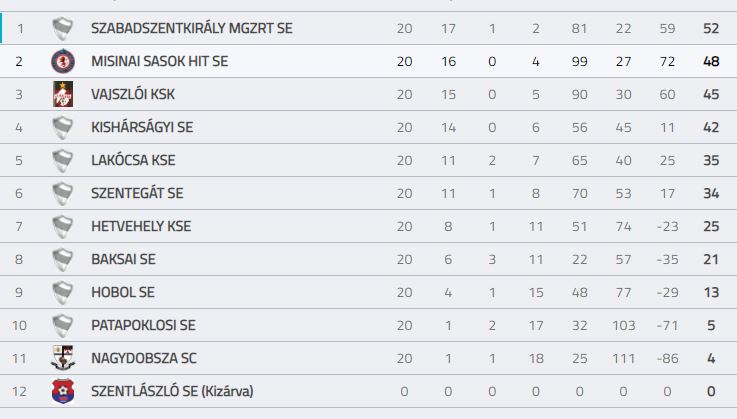This screenshot has height=419, width=737.
Task: Click the Lakócsa KSE shield icon
Action: coord(63,160)
